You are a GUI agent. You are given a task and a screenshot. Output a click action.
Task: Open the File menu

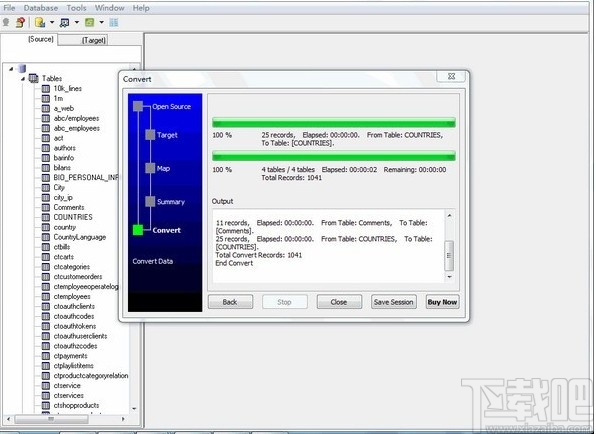point(9,8)
